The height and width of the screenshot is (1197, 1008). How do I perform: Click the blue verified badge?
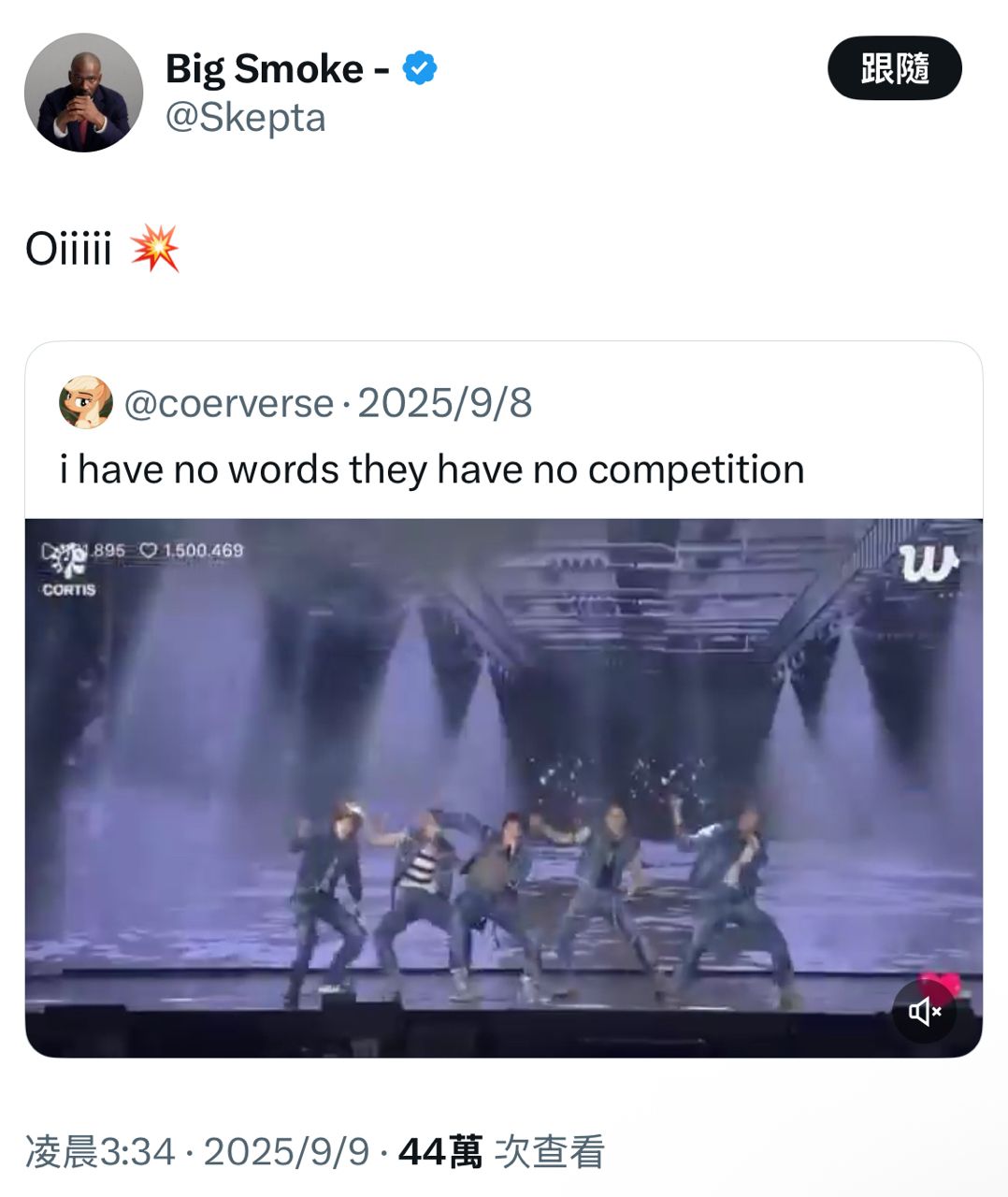420,68
